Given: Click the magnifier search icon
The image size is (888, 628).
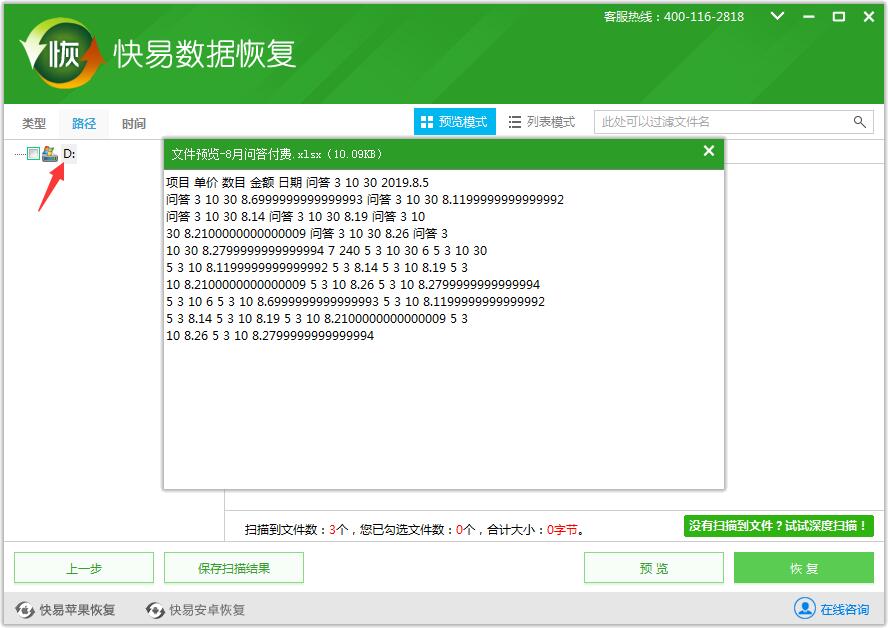Looking at the screenshot, I should [x=858, y=122].
